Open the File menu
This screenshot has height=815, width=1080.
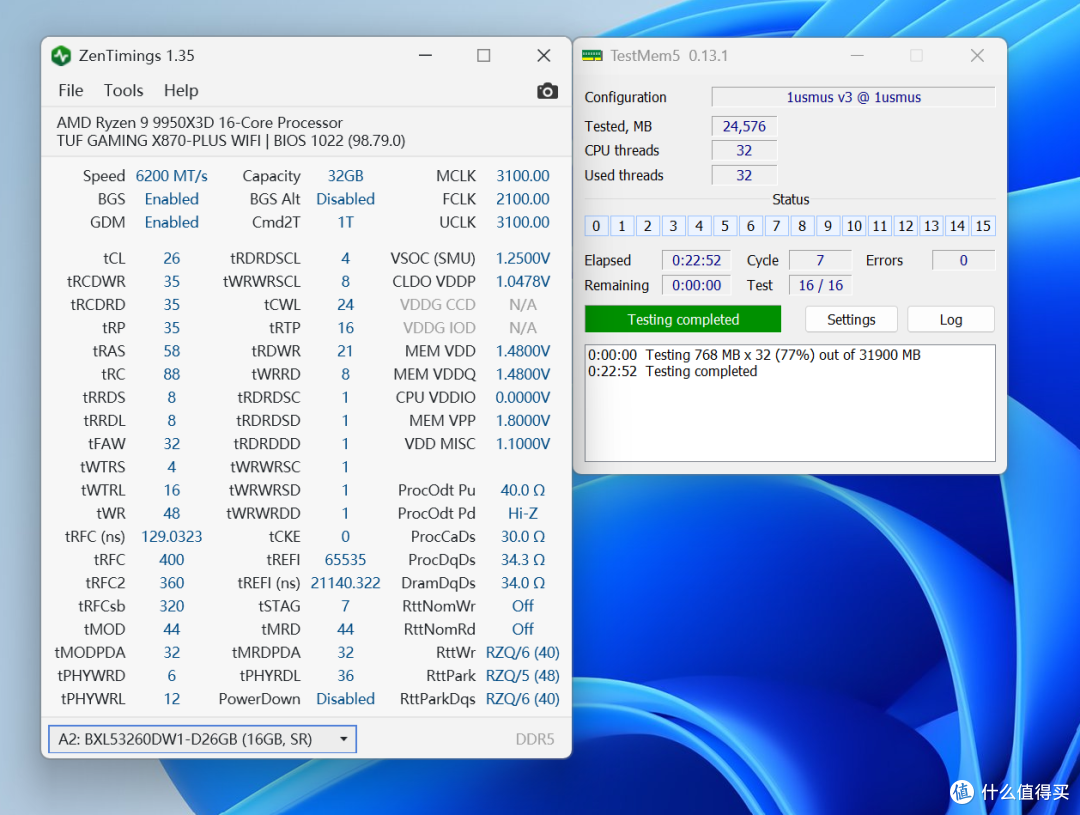click(x=70, y=90)
